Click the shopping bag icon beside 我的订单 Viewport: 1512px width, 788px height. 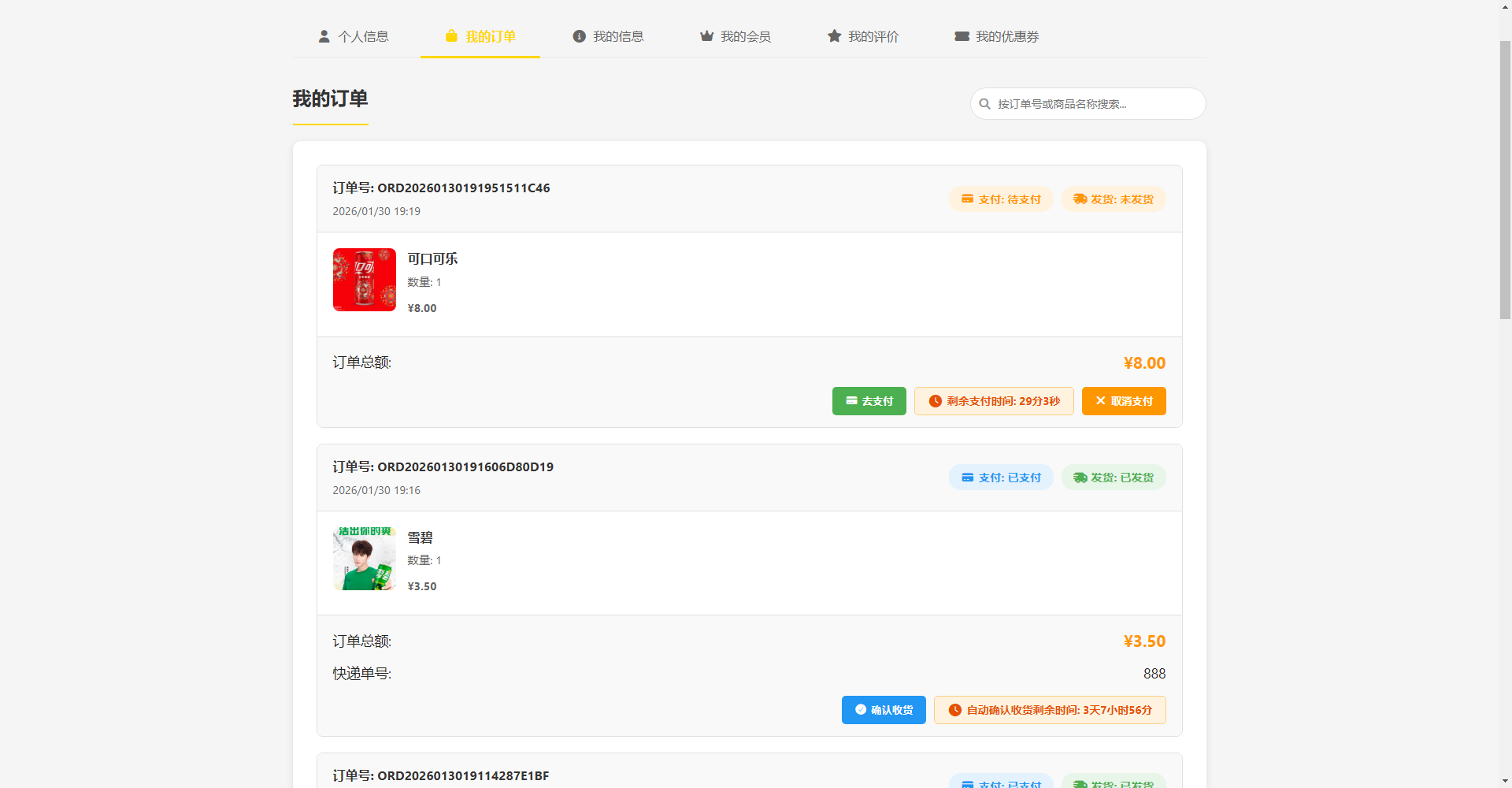(x=451, y=36)
